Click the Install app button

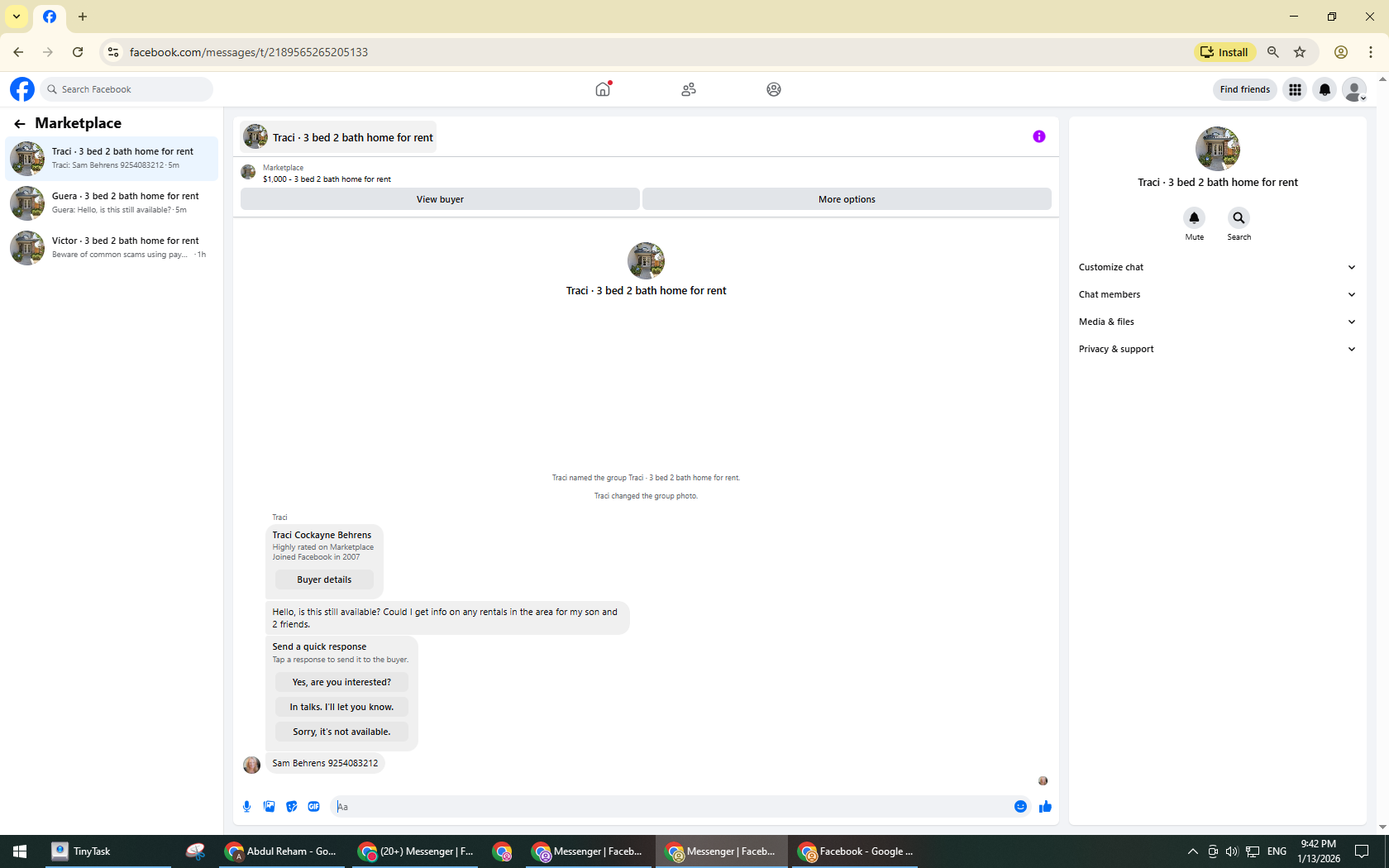click(1225, 52)
